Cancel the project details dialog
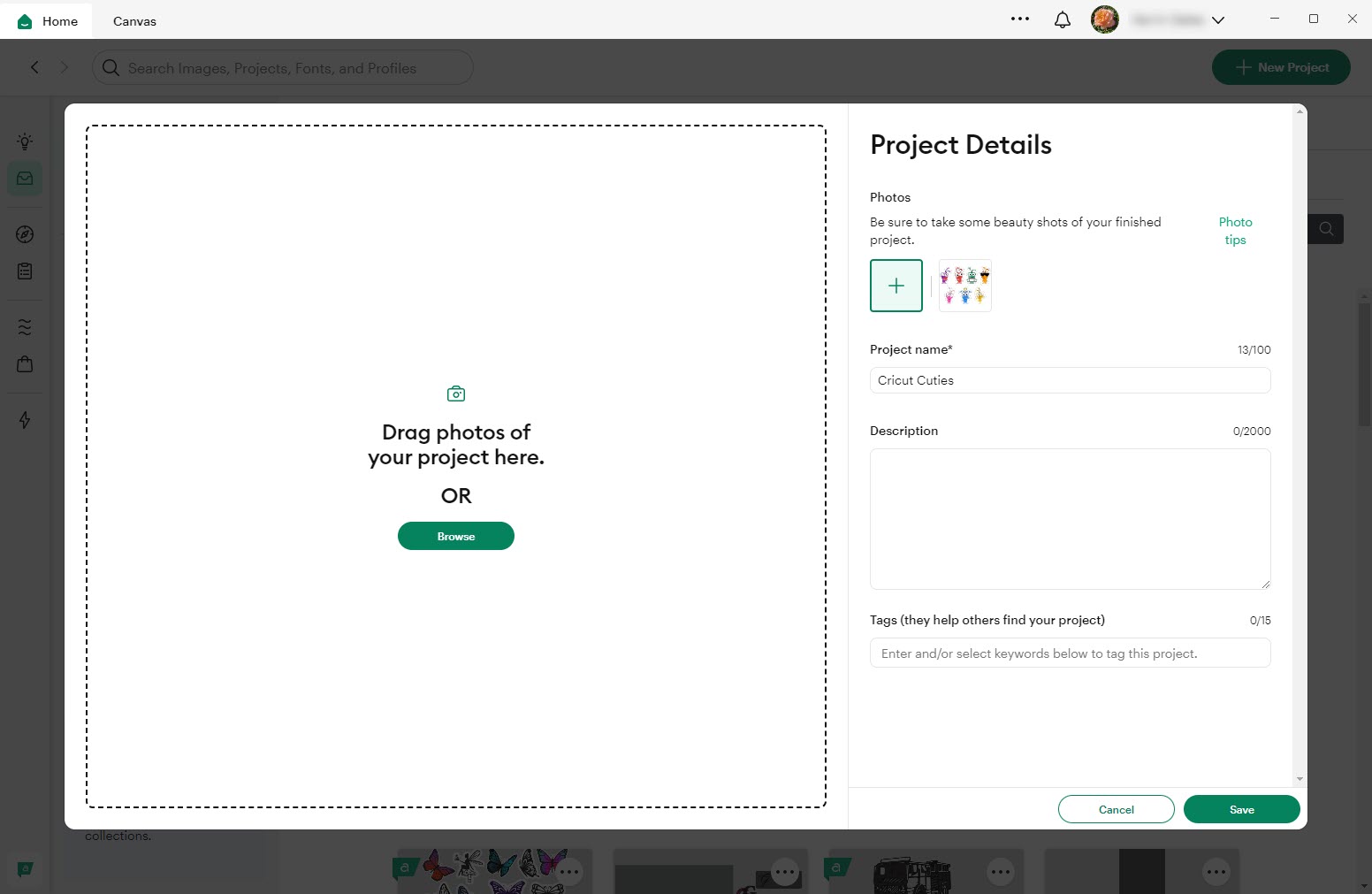Viewport: 1372px width, 894px height. 1116,809
